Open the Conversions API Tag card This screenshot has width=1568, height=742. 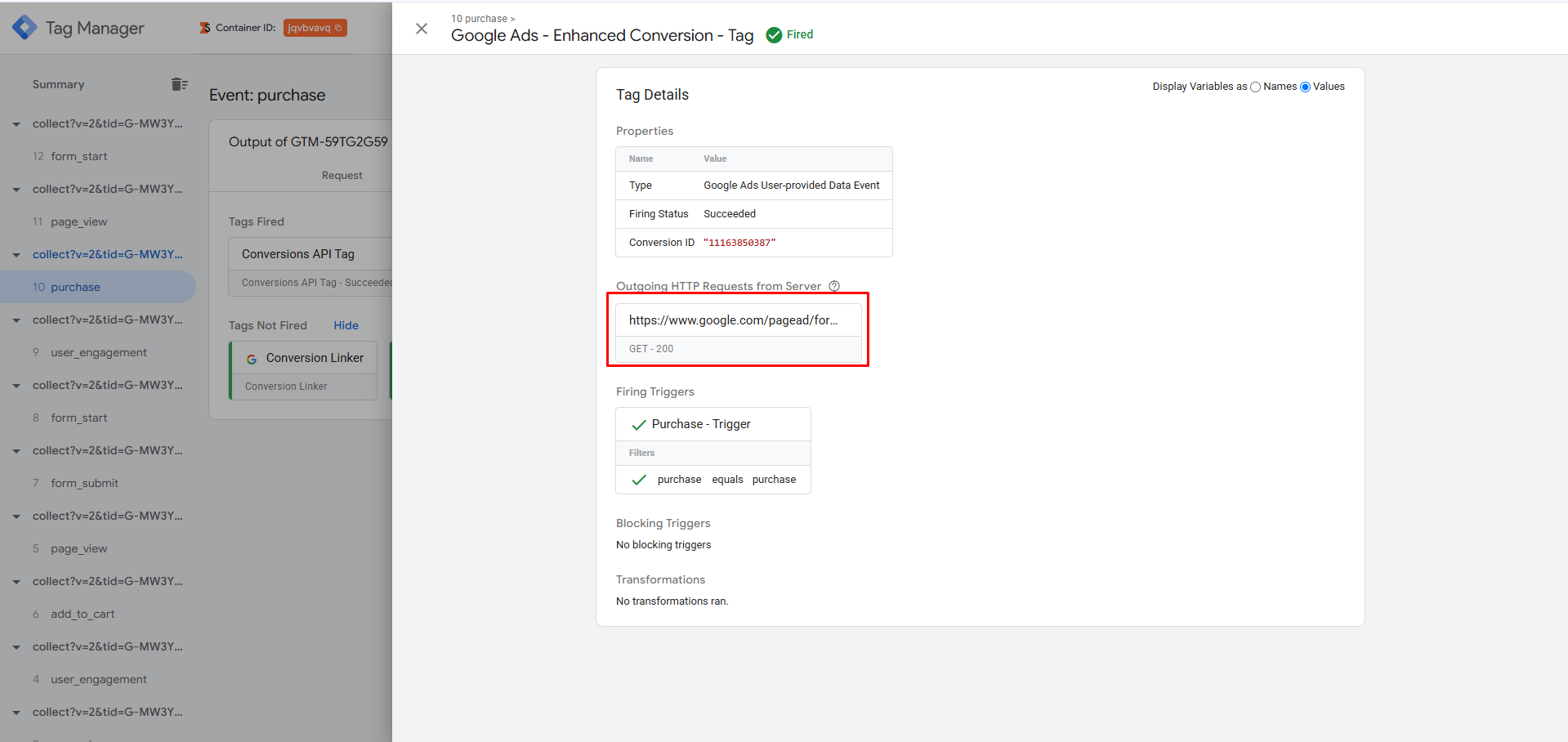click(x=310, y=254)
